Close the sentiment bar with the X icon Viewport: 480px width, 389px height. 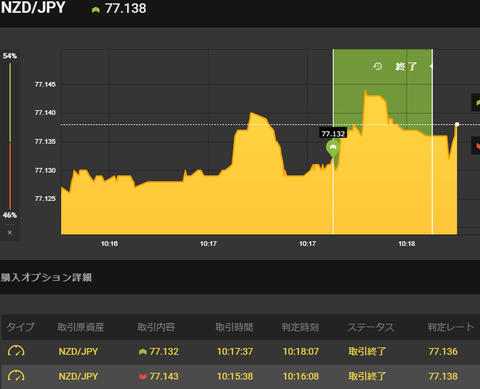(10, 232)
